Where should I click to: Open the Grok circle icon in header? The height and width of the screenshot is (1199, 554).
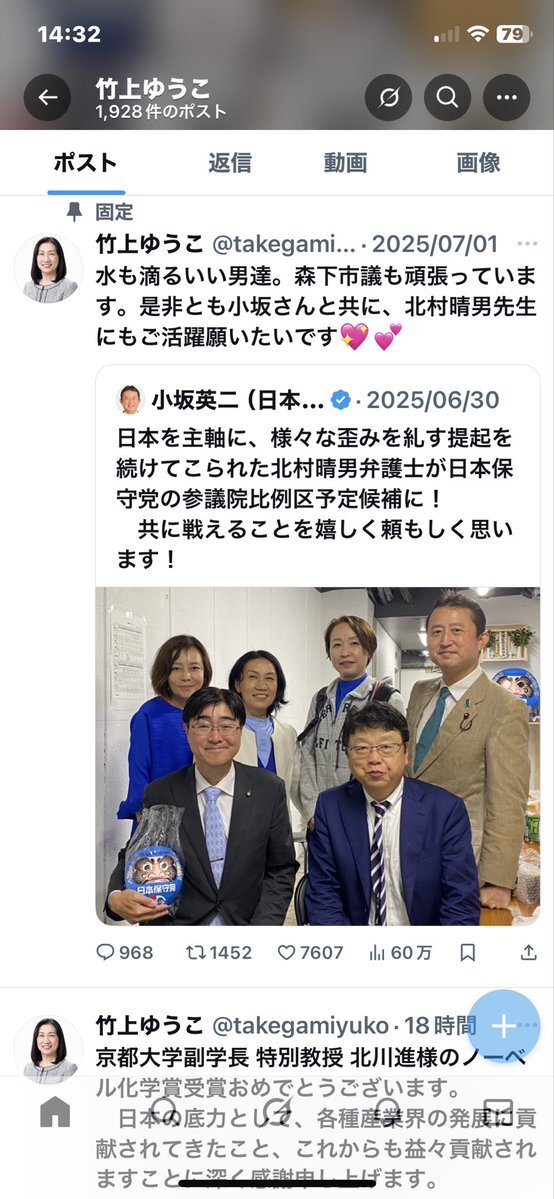tap(389, 97)
